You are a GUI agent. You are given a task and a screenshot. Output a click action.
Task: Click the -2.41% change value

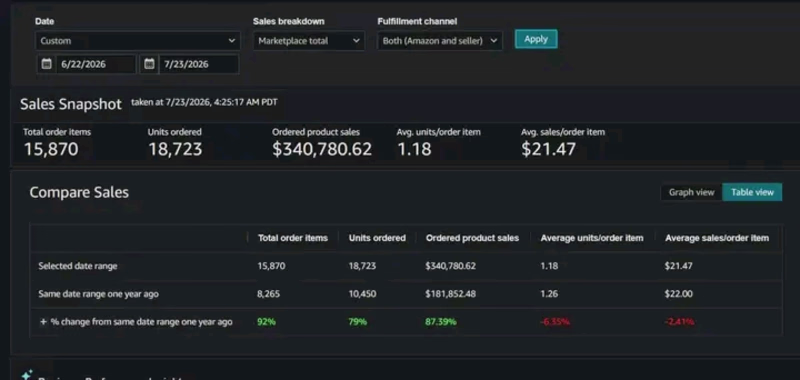pyautogui.click(x=680, y=322)
